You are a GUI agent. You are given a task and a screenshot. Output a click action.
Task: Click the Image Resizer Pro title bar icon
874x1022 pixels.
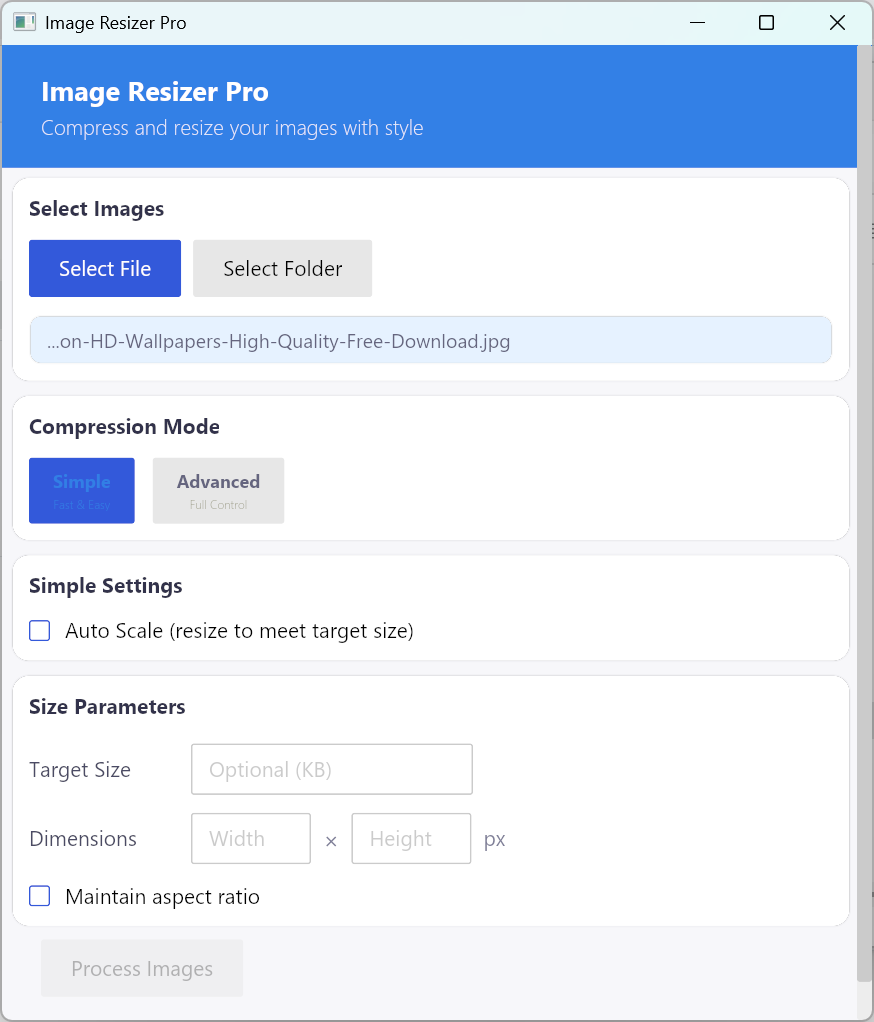[x=24, y=22]
